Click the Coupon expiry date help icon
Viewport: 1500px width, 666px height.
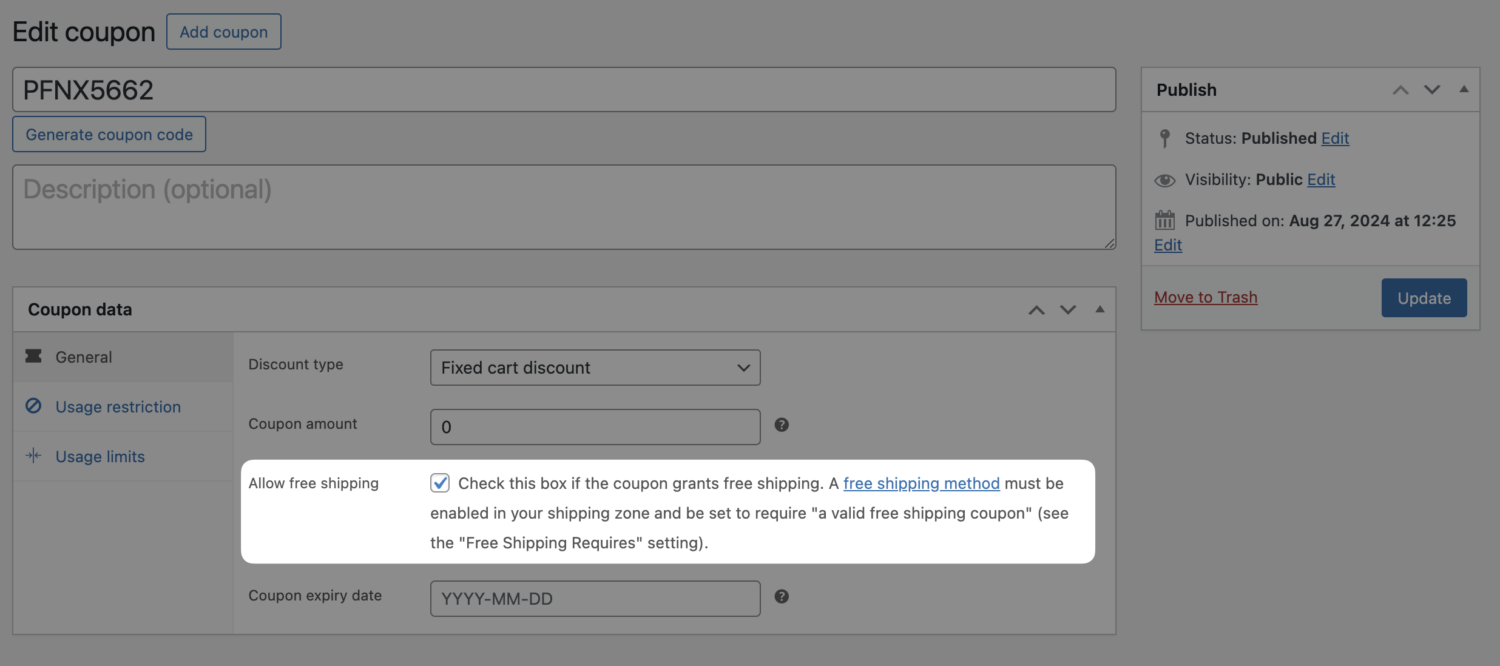(782, 597)
